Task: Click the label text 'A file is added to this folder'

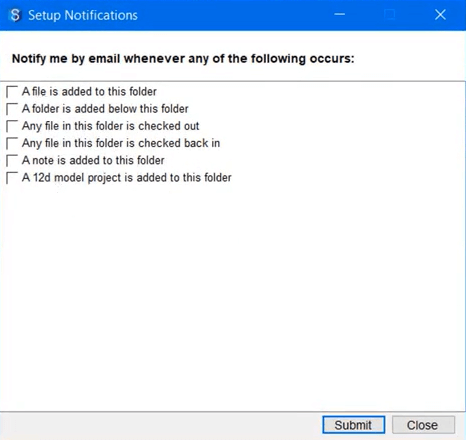Action: click(89, 92)
